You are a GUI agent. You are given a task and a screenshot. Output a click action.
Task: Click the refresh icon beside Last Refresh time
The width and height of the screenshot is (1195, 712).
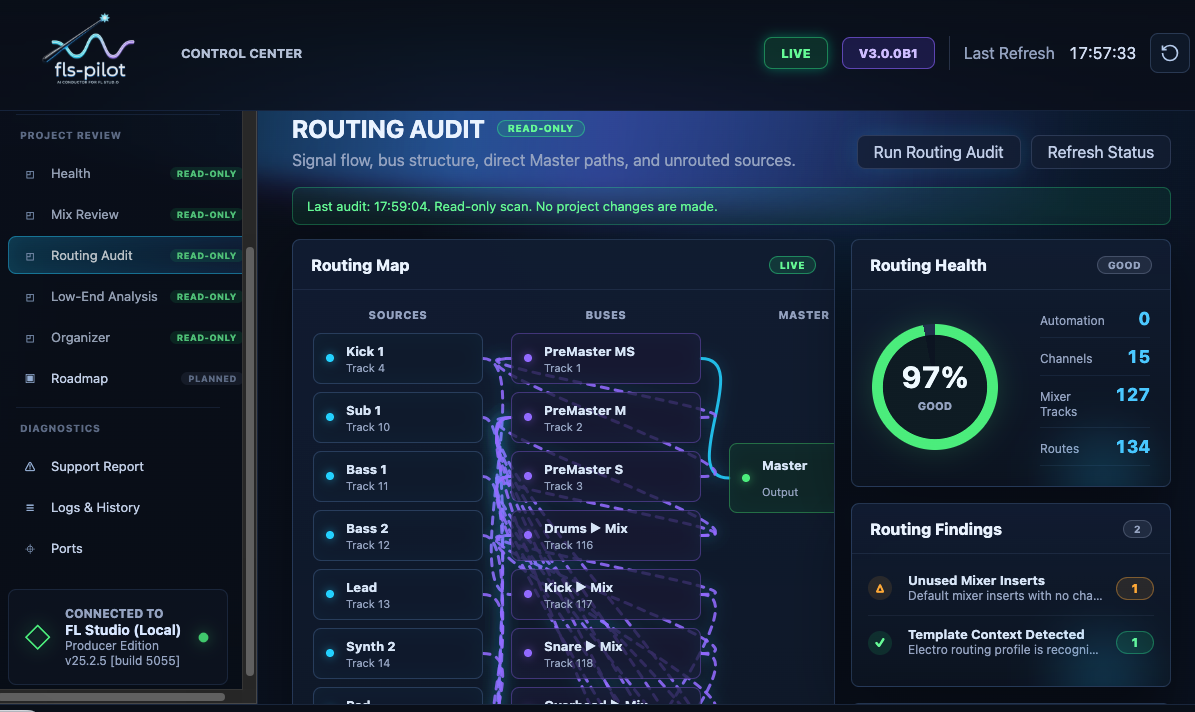coord(1169,53)
